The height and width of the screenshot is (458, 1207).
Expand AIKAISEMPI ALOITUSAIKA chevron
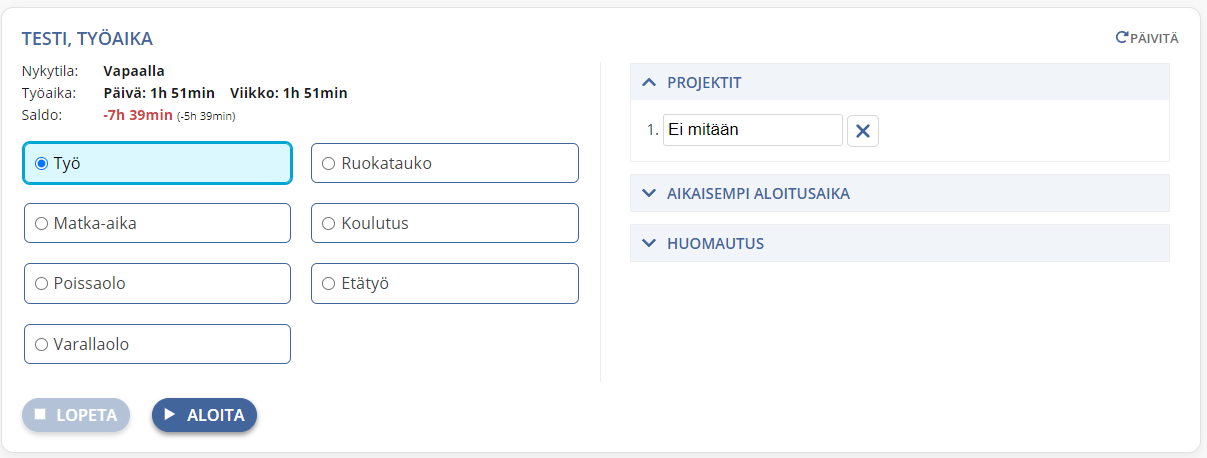[x=648, y=193]
